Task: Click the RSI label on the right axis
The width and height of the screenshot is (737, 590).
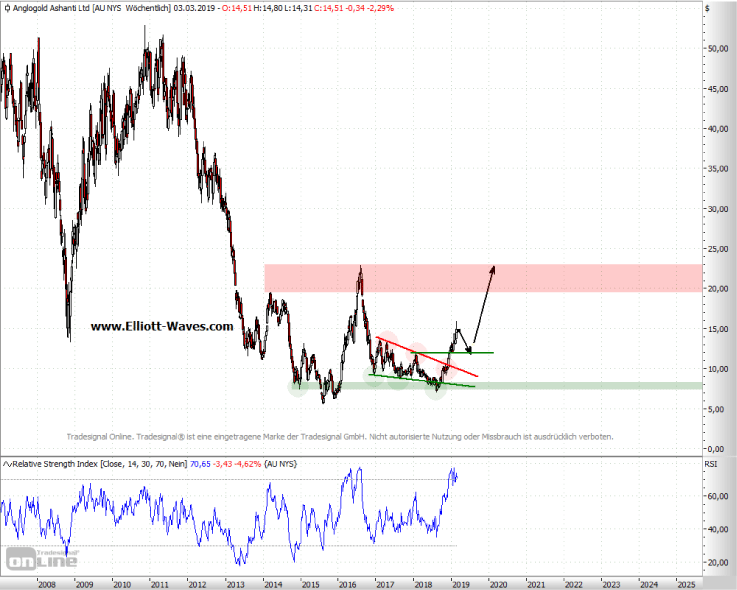Action: click(x=712, y=464)
